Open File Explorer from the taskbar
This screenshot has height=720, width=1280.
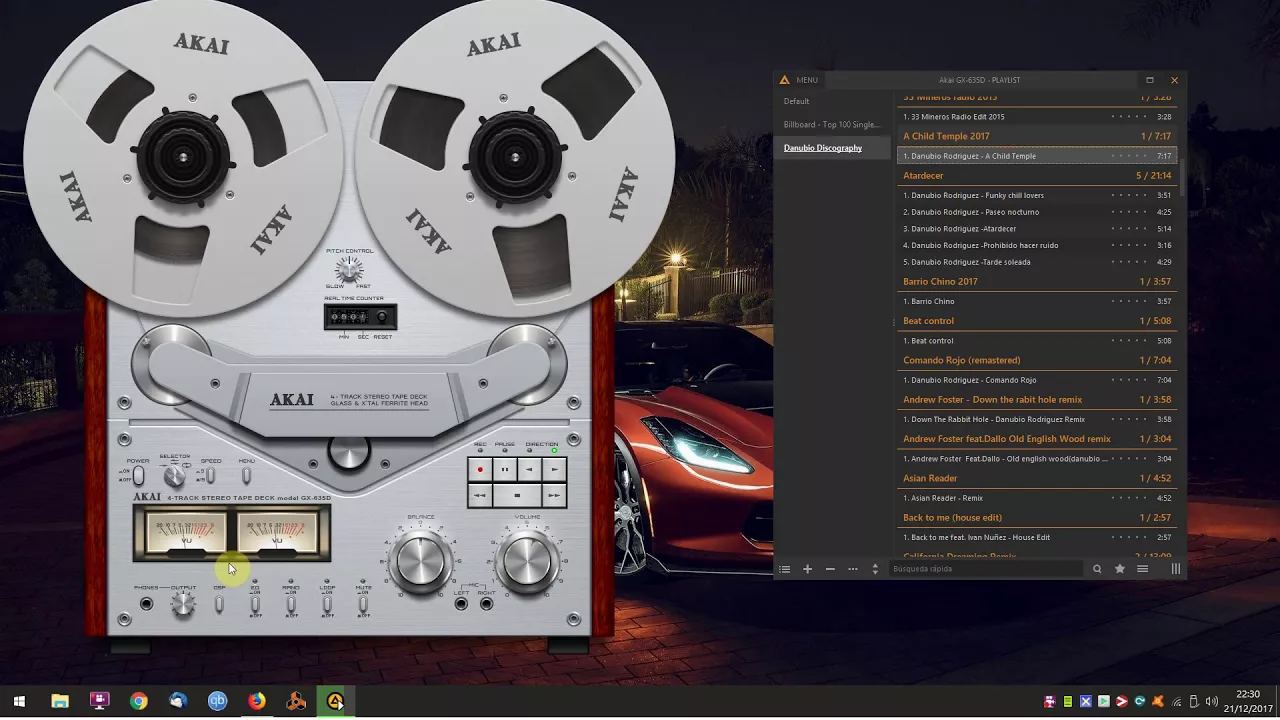tap(60, 701)
